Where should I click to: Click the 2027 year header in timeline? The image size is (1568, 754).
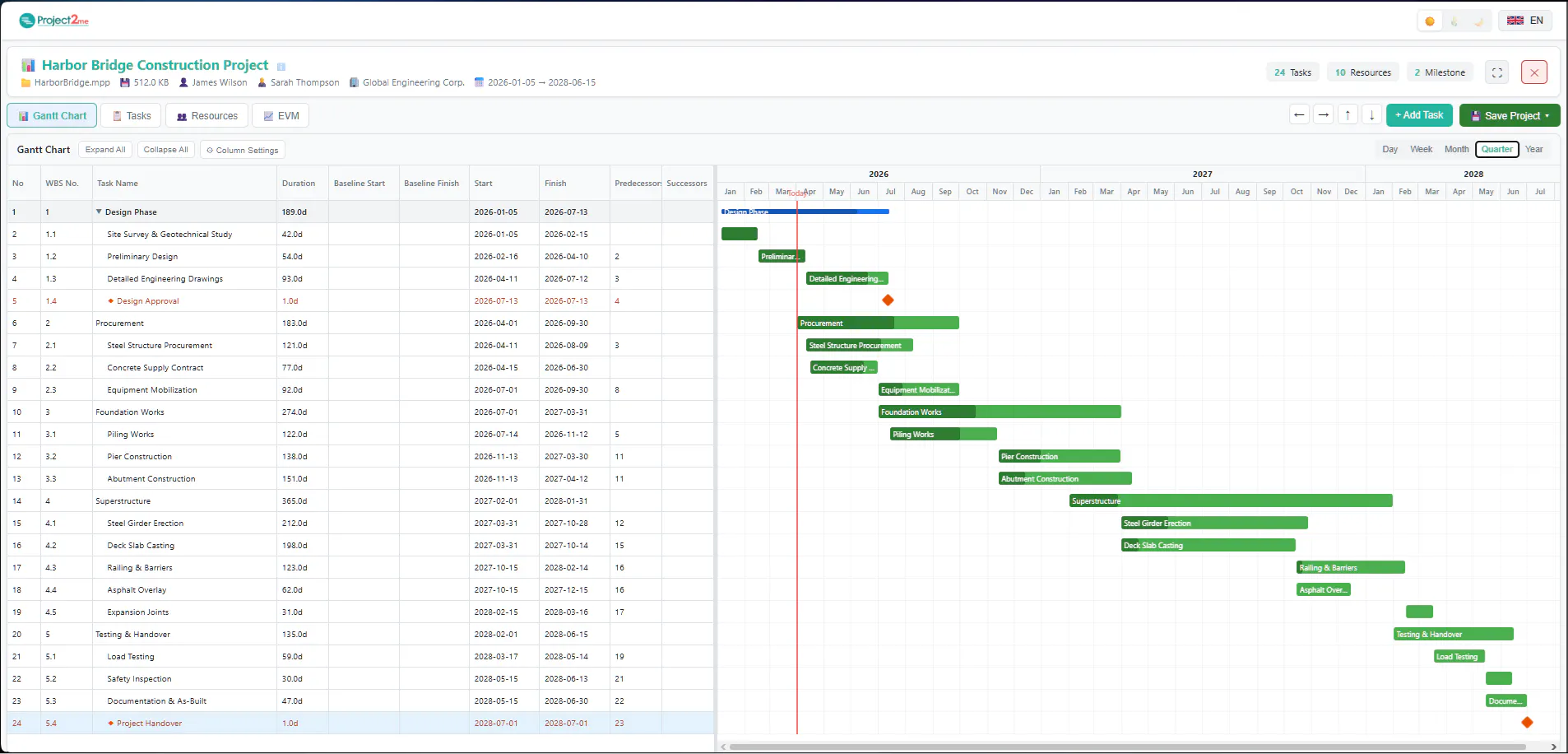(x=1203, y=174)
